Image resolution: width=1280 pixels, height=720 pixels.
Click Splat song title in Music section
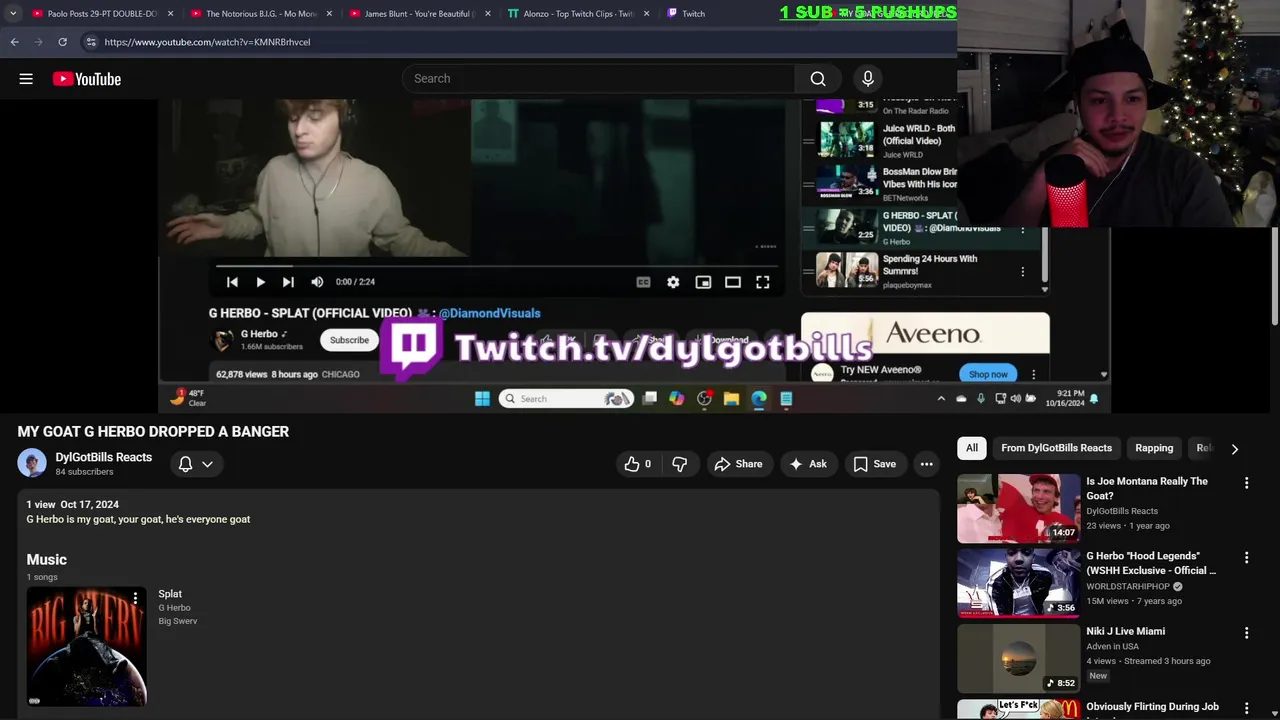coord(170,594)
